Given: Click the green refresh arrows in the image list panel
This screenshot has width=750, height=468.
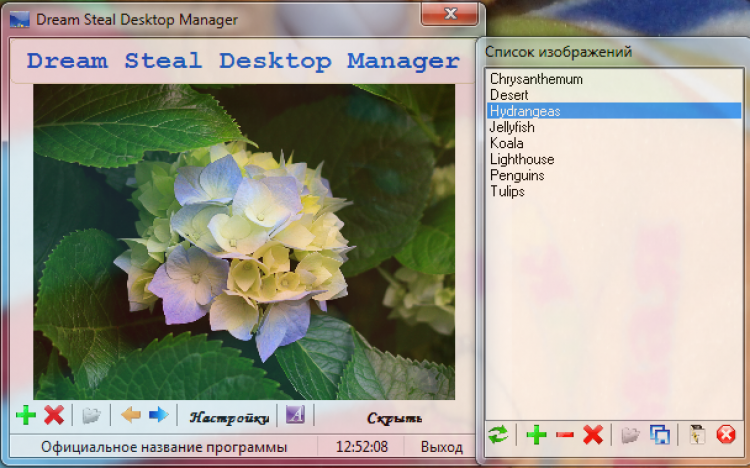Looking at the screenshot, I should (498, 435).
